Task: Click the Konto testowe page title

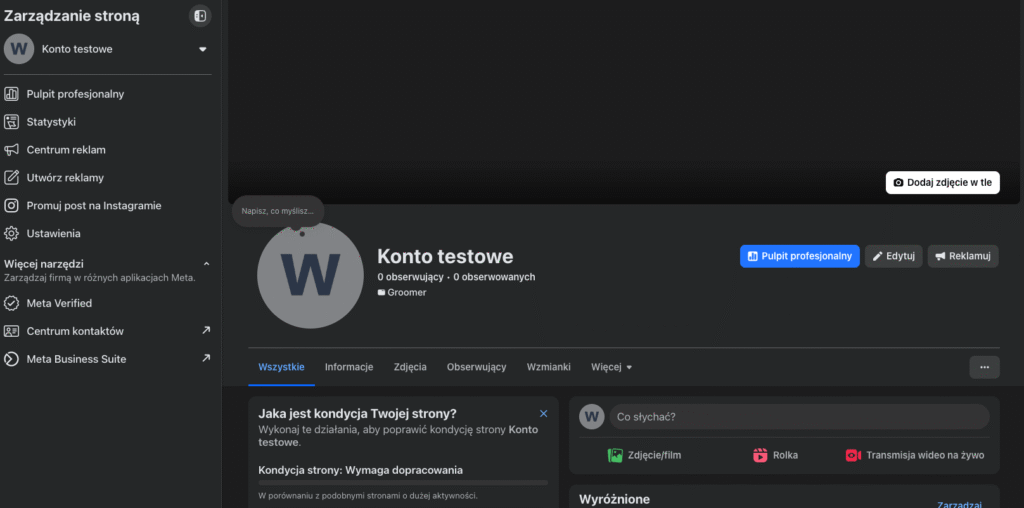Action: point(445,256)
